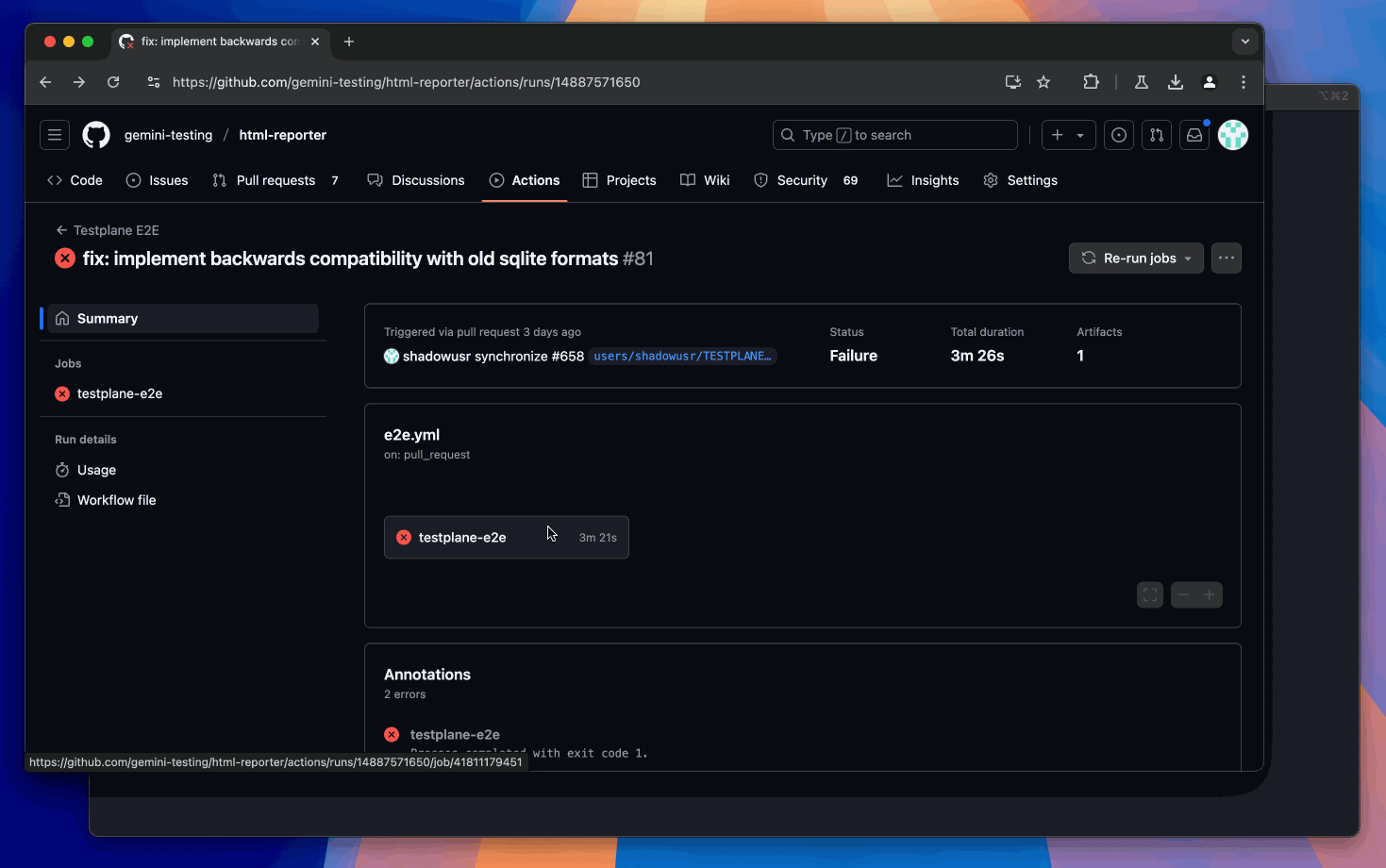The height and width of the screenshot is (868, 1386).
Task: Zoom in on the workflow graph
Action: coord(1209,594)
